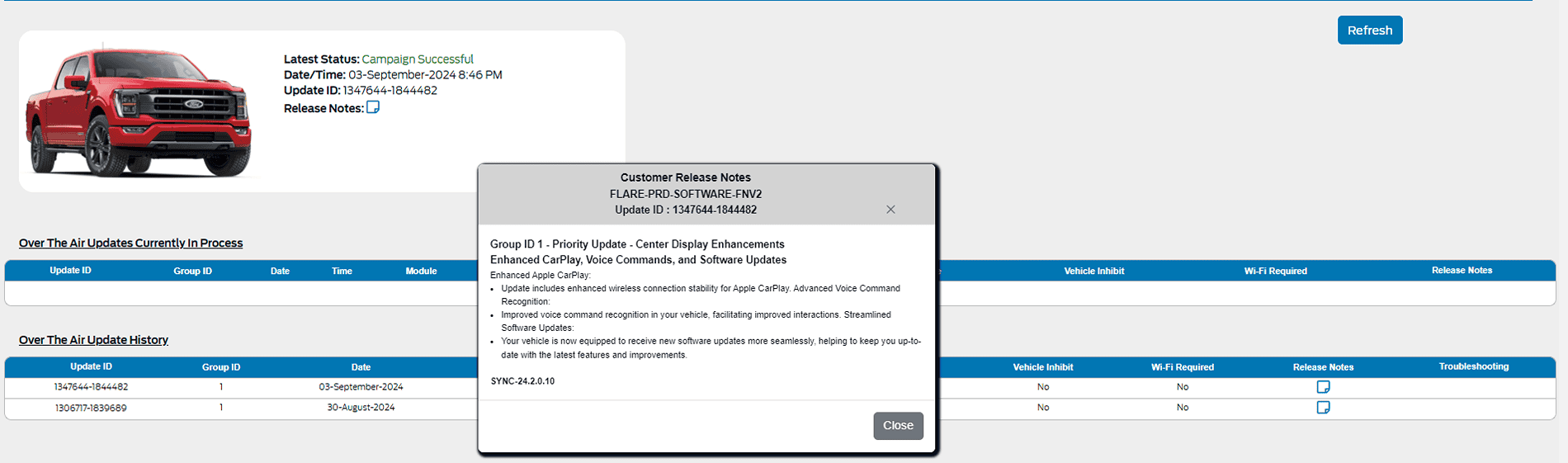The height and width of the screenshot is (463, 1568).
Task: Click 'Over The Air Update History' heading
Action: 93,340
